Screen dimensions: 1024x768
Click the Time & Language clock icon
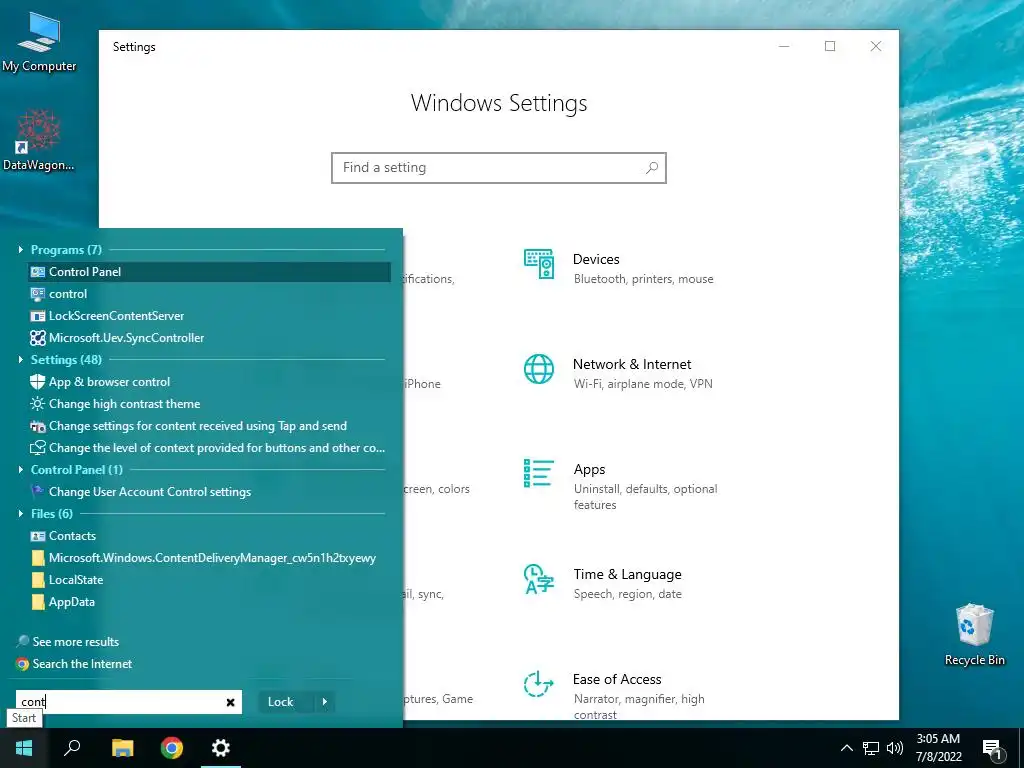(x=539, y=579)
